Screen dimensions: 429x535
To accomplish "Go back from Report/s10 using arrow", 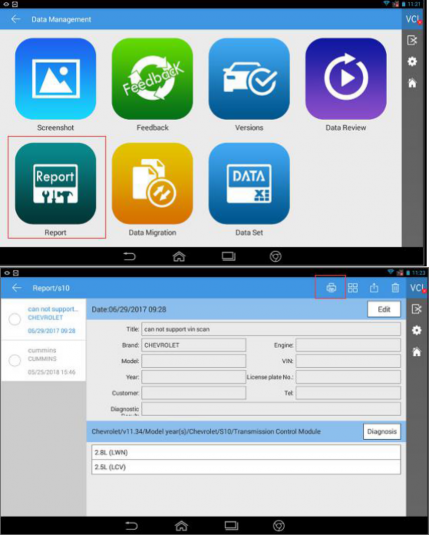I will tap(16, 288).
